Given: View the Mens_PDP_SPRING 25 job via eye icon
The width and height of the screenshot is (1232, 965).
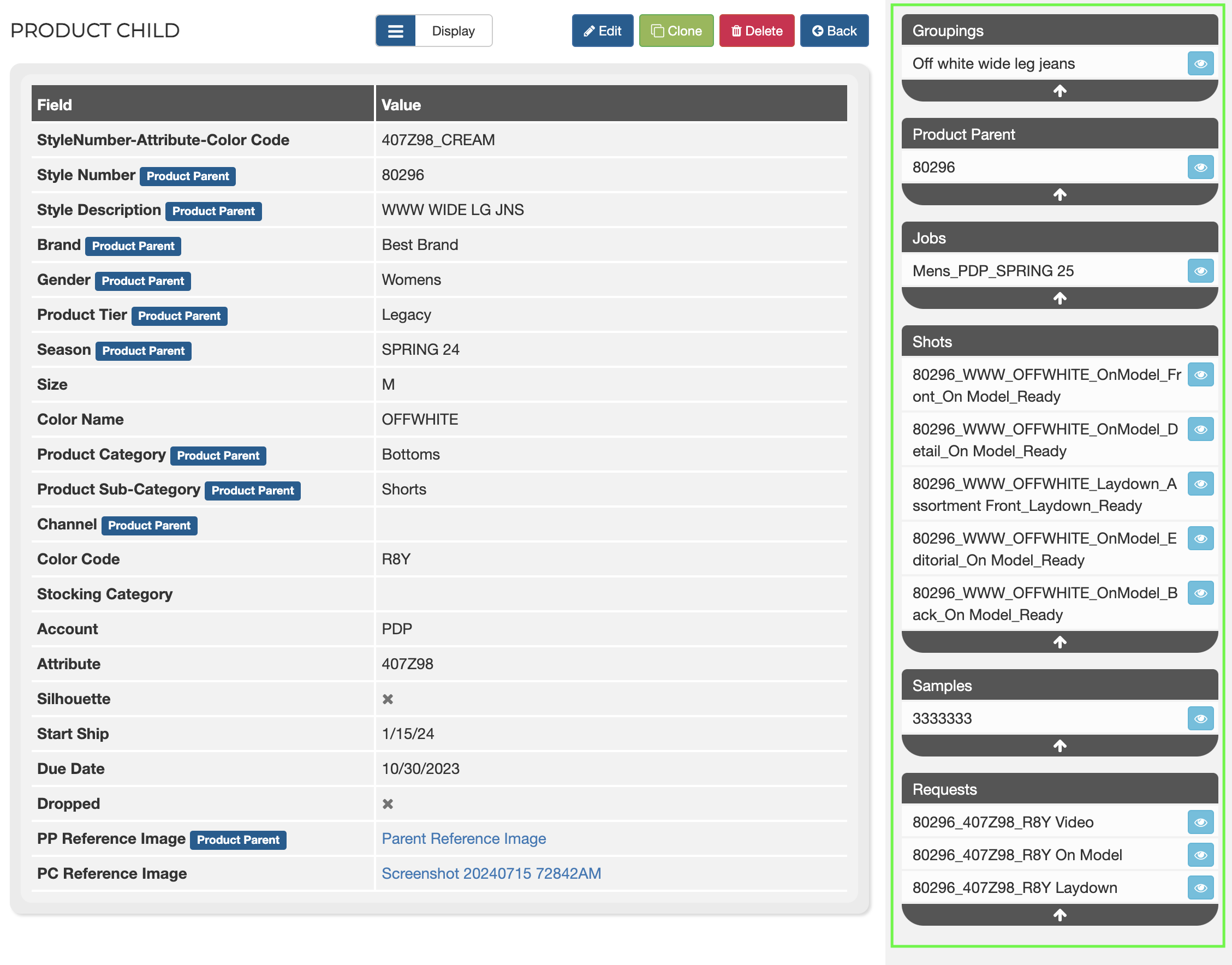Looking at the screenshot, I should [x=1200, y=271].
